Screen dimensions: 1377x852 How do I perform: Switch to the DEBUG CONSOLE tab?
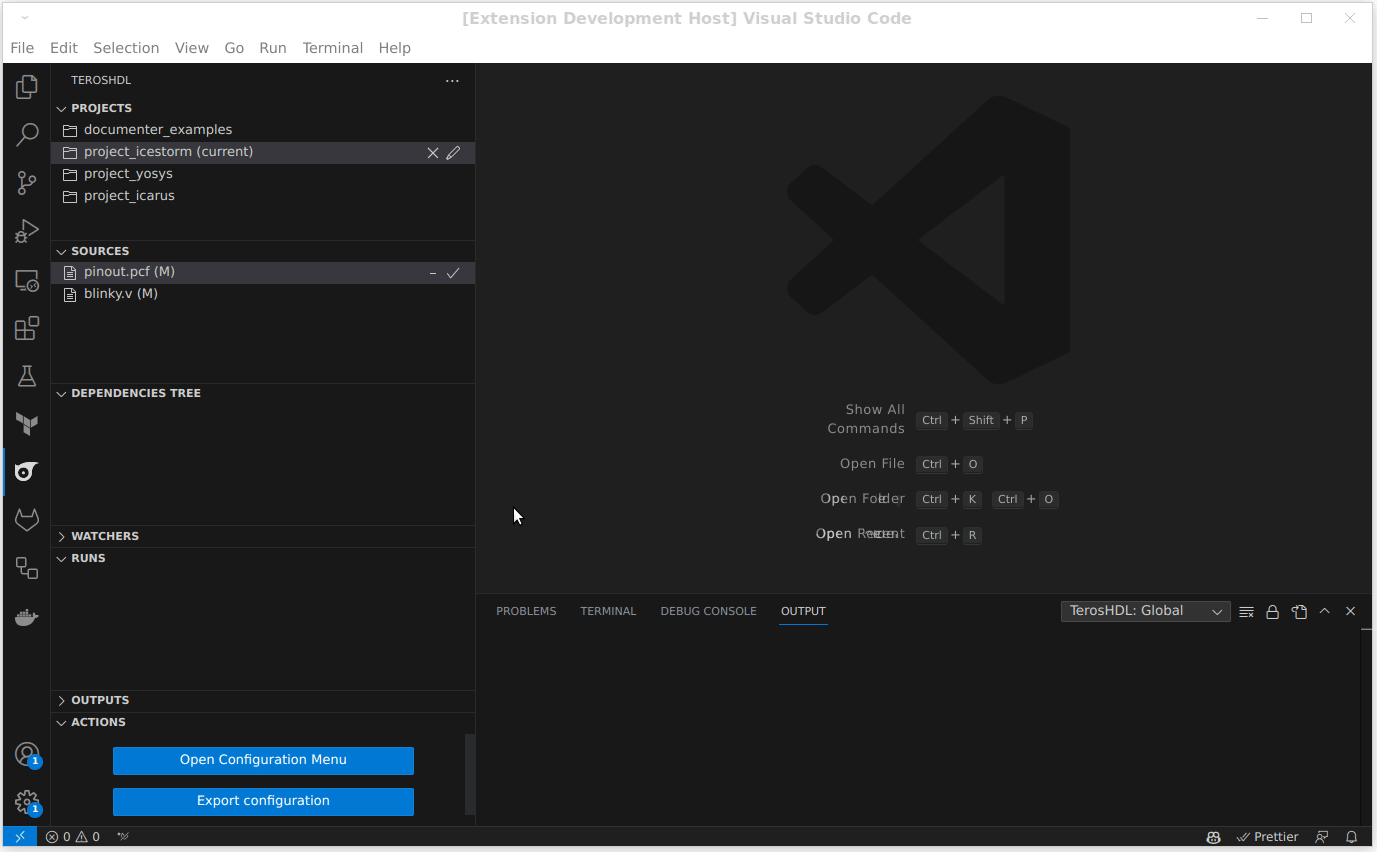pyautogui.click(x=708, y=611)
